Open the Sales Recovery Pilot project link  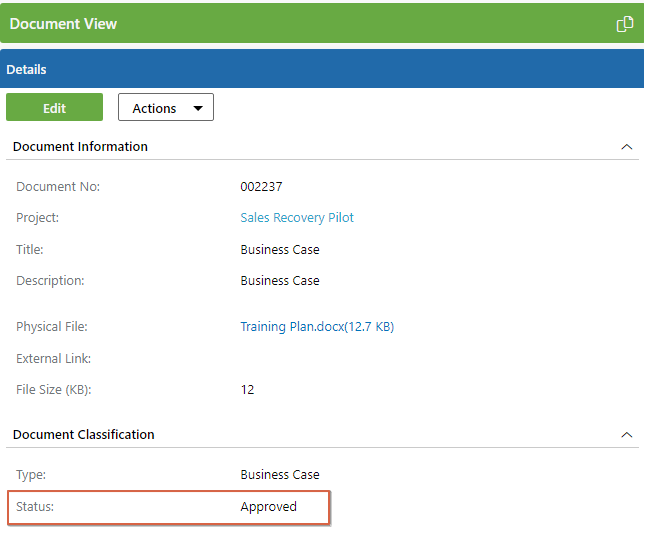[x=297, y=218]
